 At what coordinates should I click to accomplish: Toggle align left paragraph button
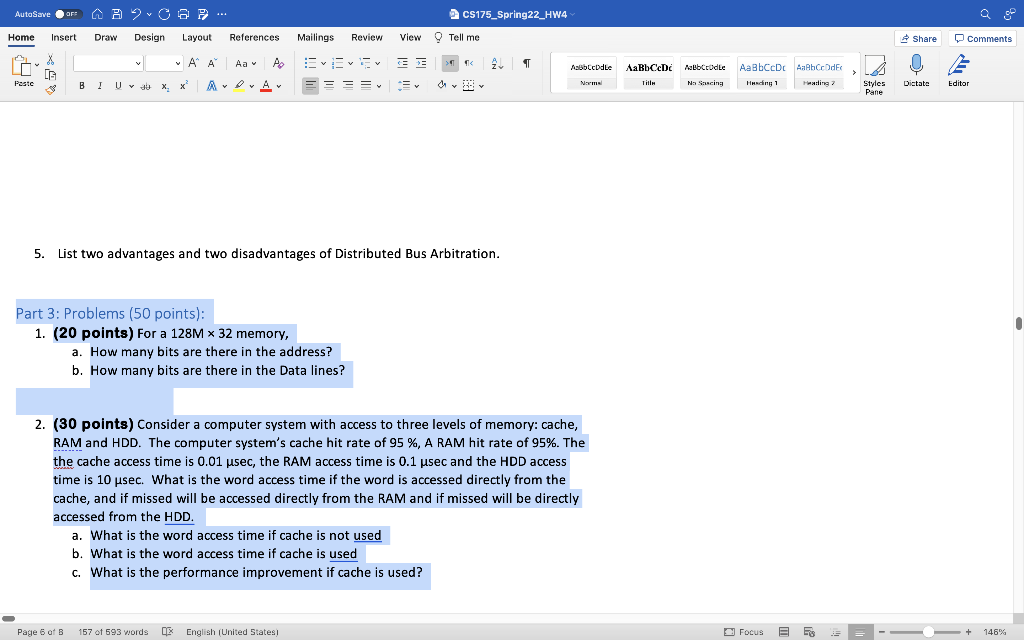[310, 86]
